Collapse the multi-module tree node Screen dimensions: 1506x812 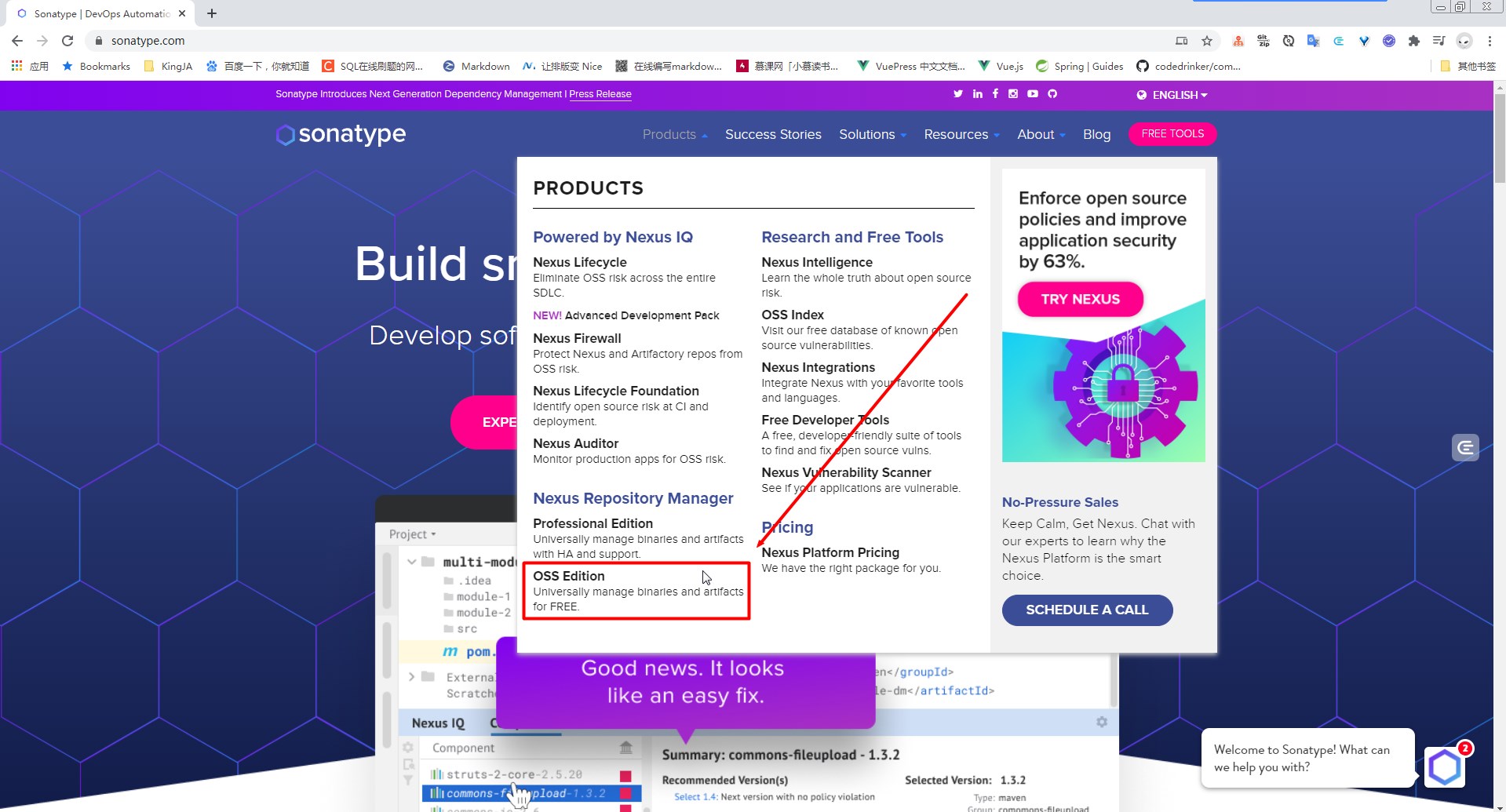pyautogui.click(x=412, y=562)
